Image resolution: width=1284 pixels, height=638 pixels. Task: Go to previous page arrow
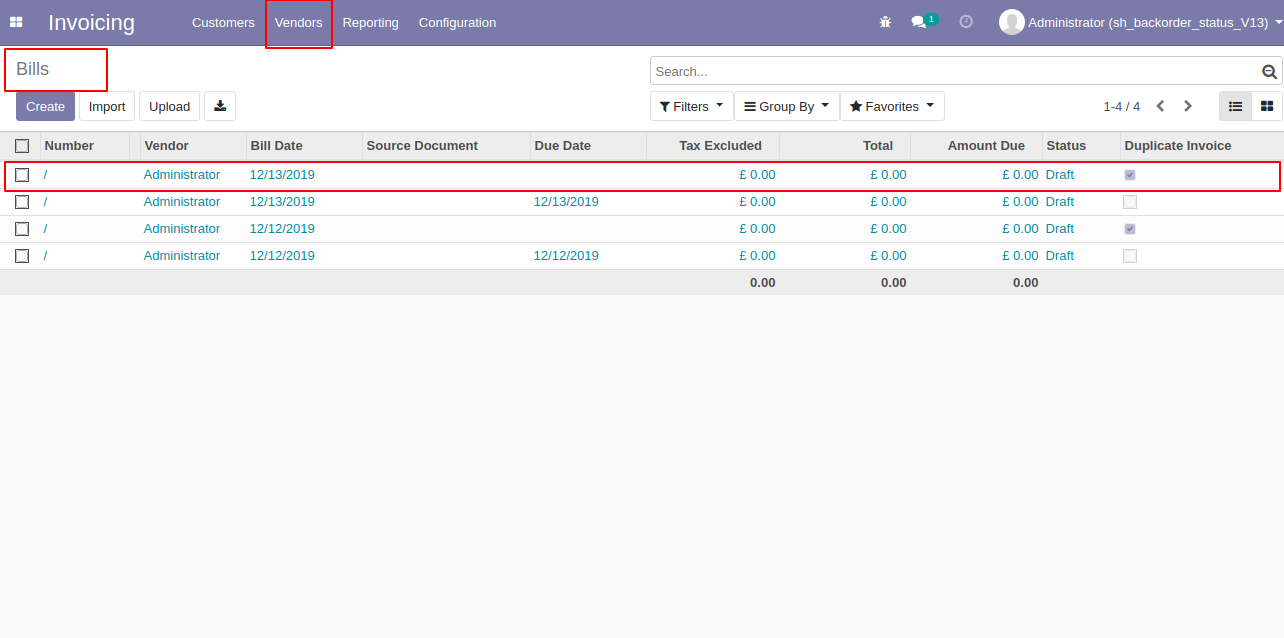coord(1160,106)
